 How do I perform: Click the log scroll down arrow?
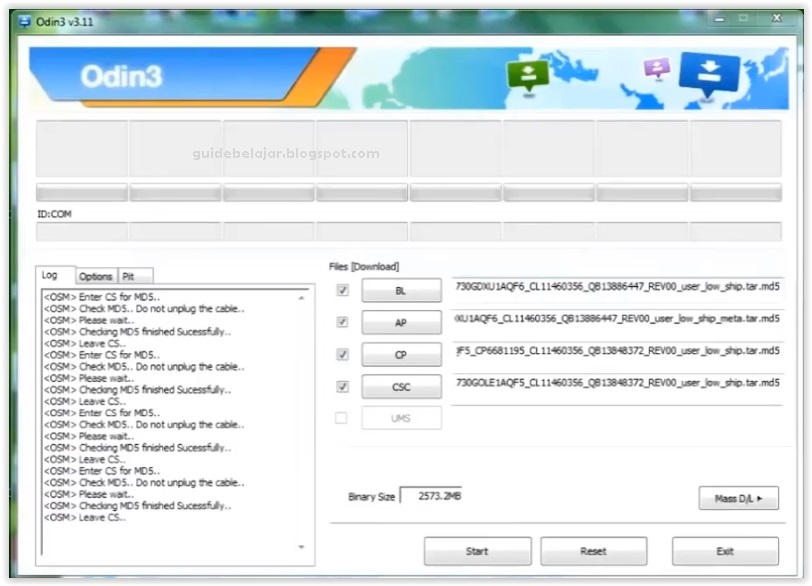tap(301, 547)
